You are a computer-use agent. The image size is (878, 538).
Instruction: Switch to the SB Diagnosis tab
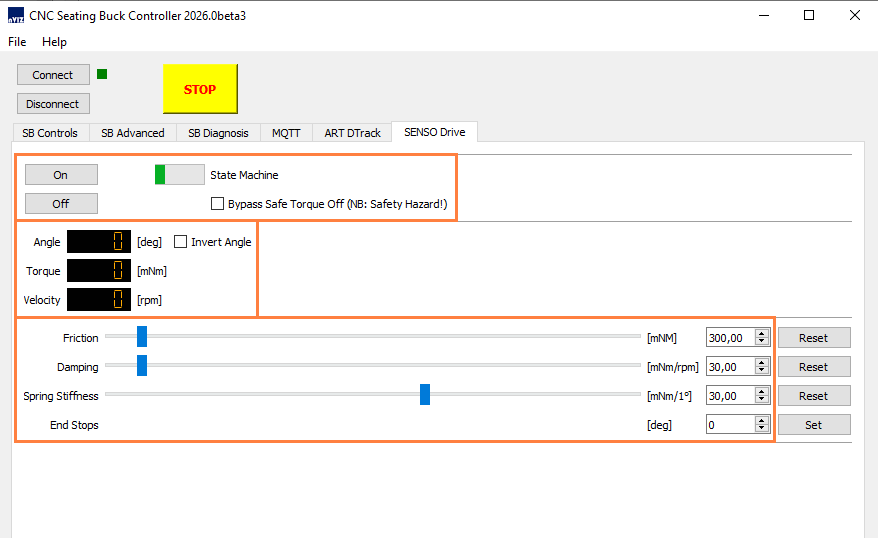pos(218,133)
